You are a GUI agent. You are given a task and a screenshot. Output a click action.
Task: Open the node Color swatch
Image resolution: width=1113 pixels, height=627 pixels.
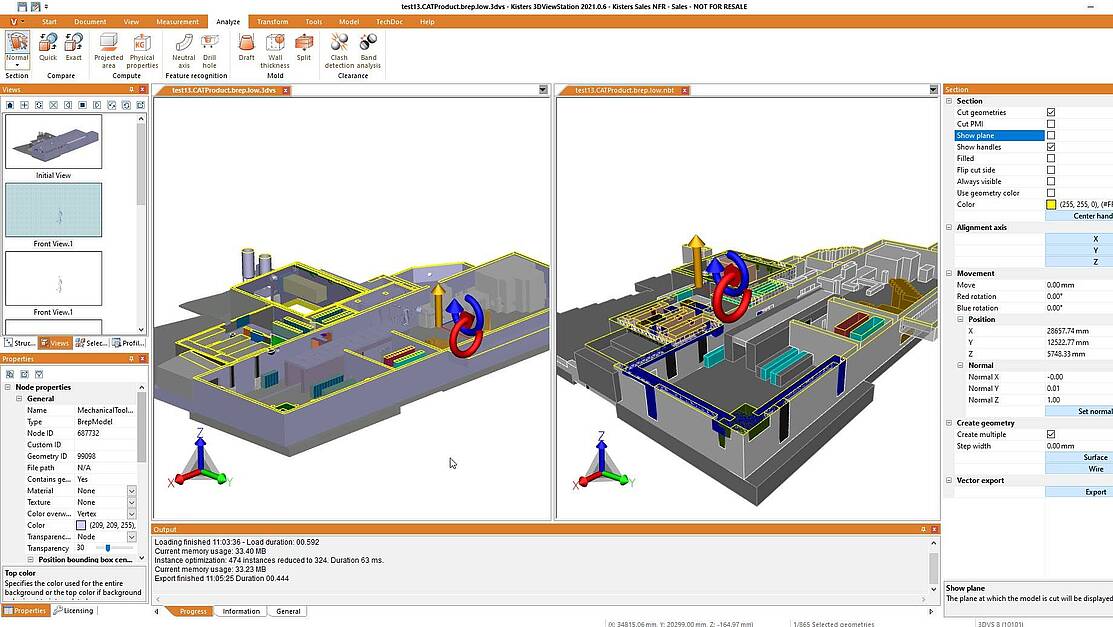81,525
